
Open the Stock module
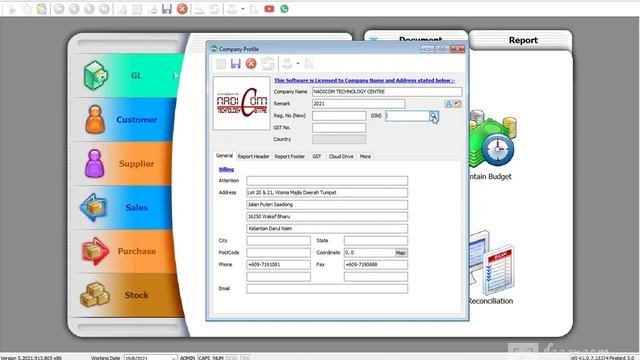pyautogui.click(x=129, y=295)
